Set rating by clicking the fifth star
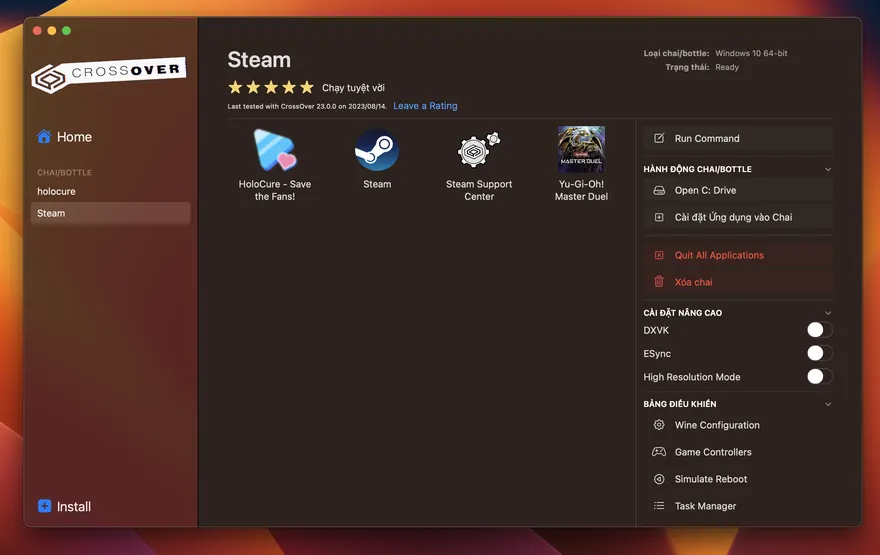The width and height of the screenshot is (880, 555). (x=307, y=88)
